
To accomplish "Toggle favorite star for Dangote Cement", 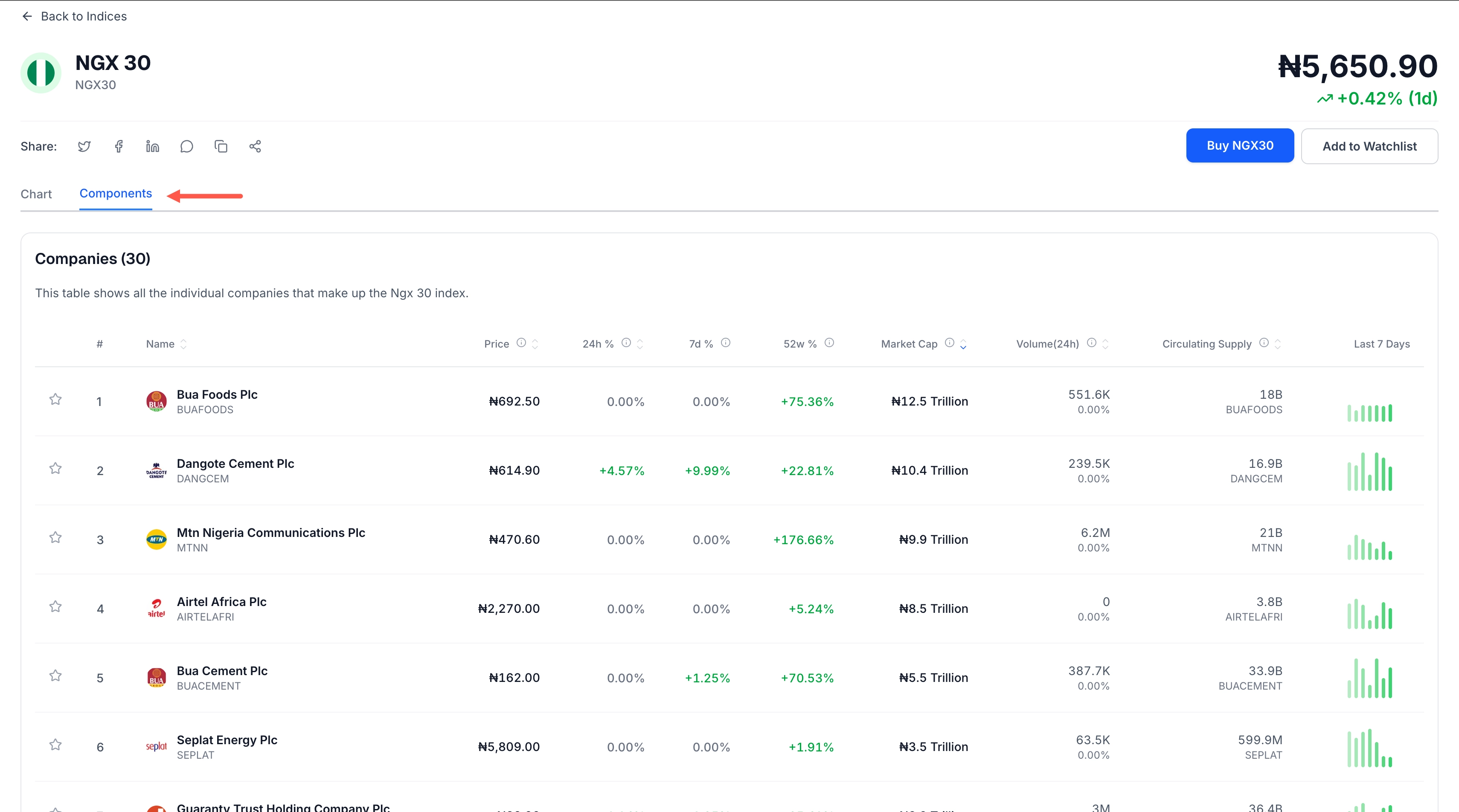I will coord(55,469).
